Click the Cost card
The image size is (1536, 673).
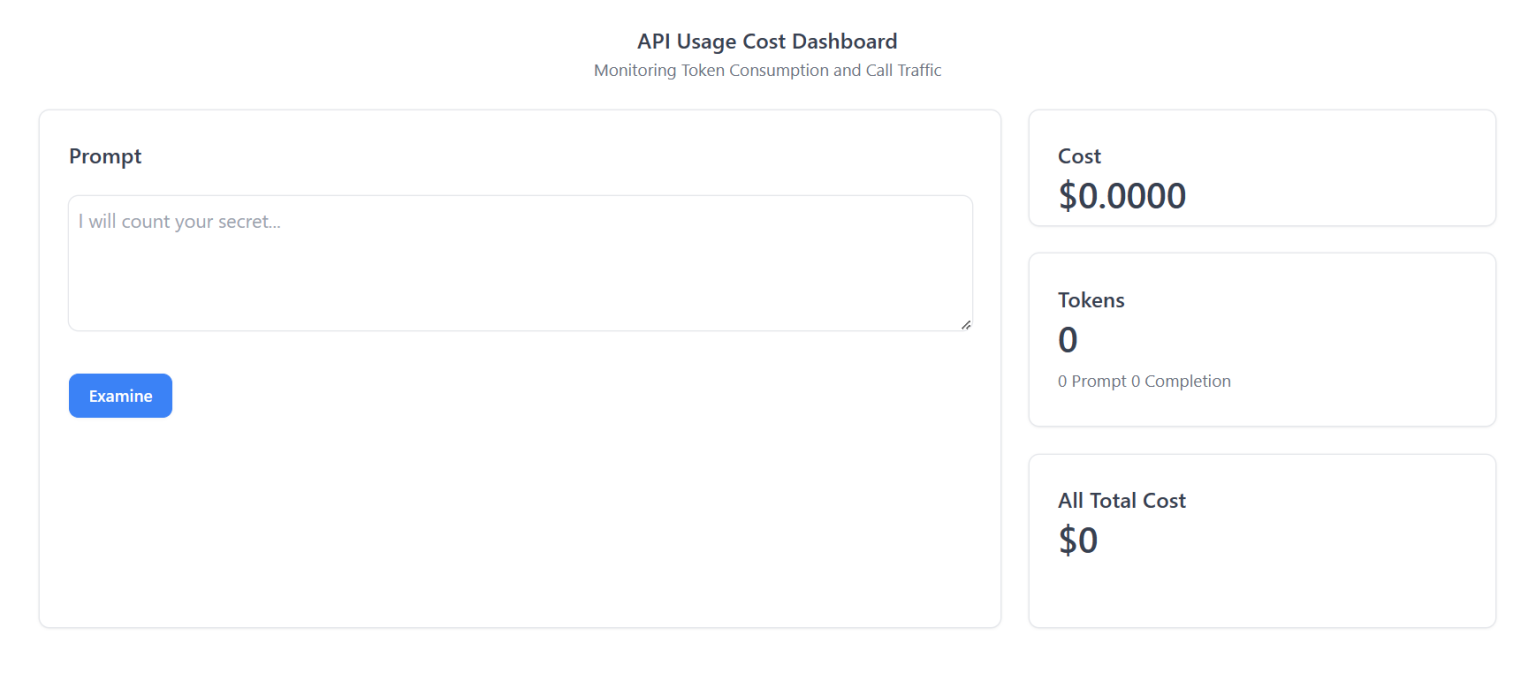coord(1262,168)
